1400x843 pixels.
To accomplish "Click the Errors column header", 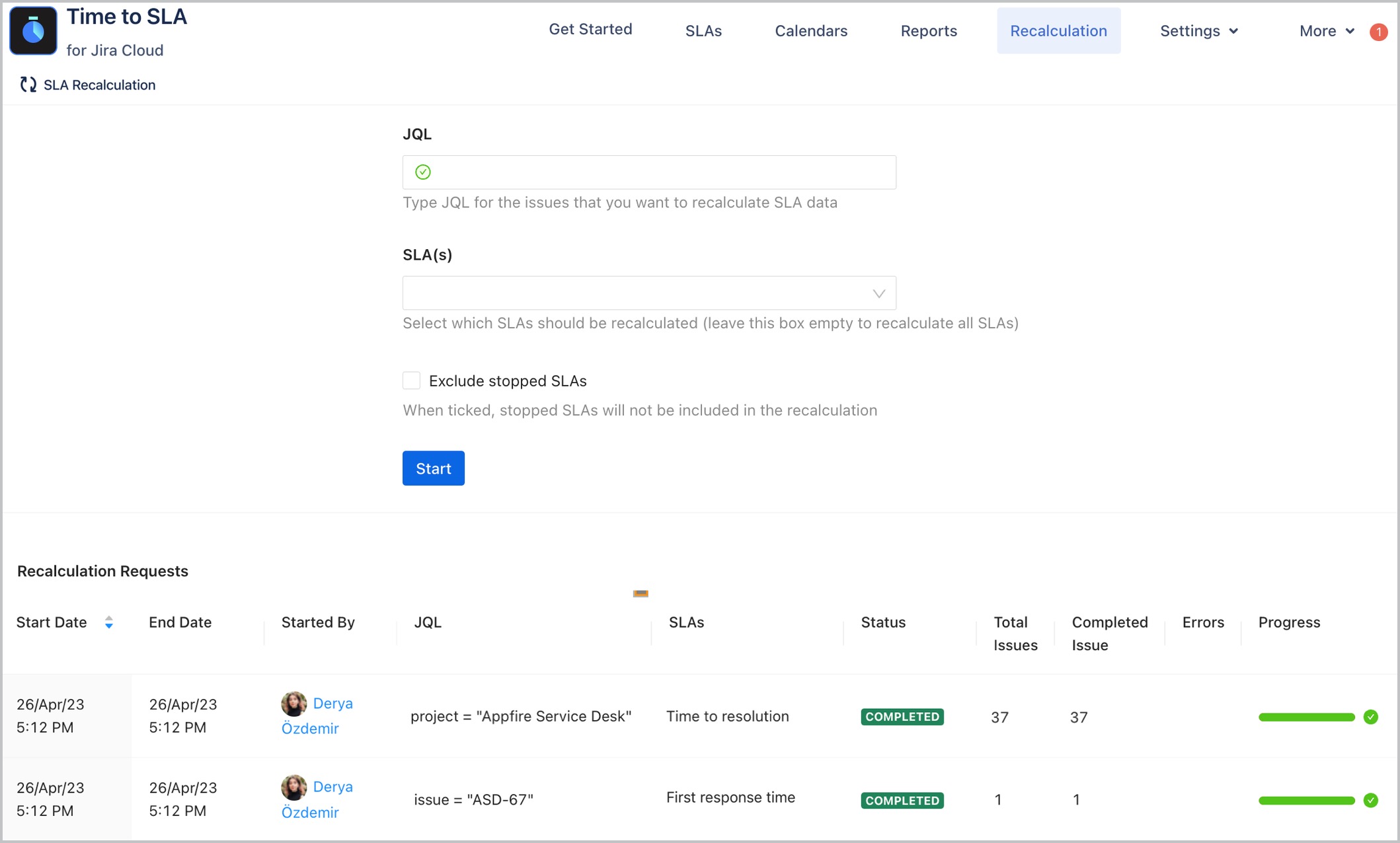I will 1203,622.
